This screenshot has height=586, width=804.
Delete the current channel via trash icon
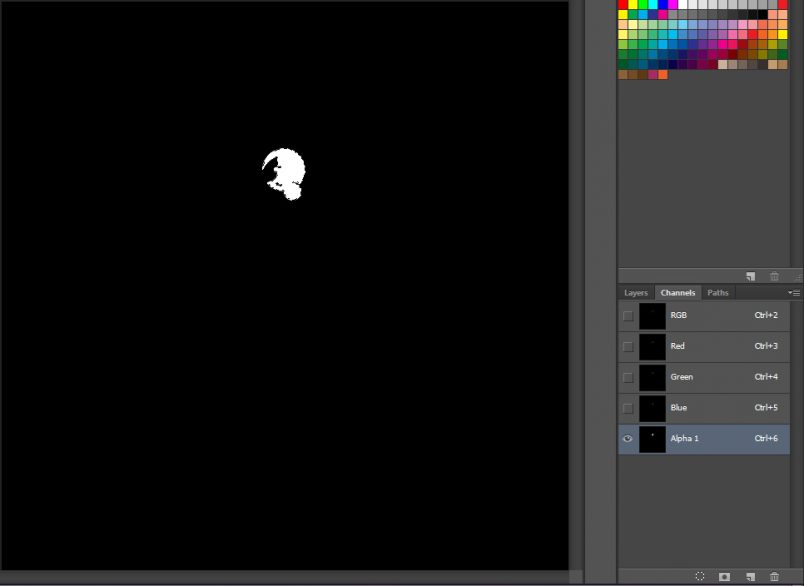pos(774,576)
